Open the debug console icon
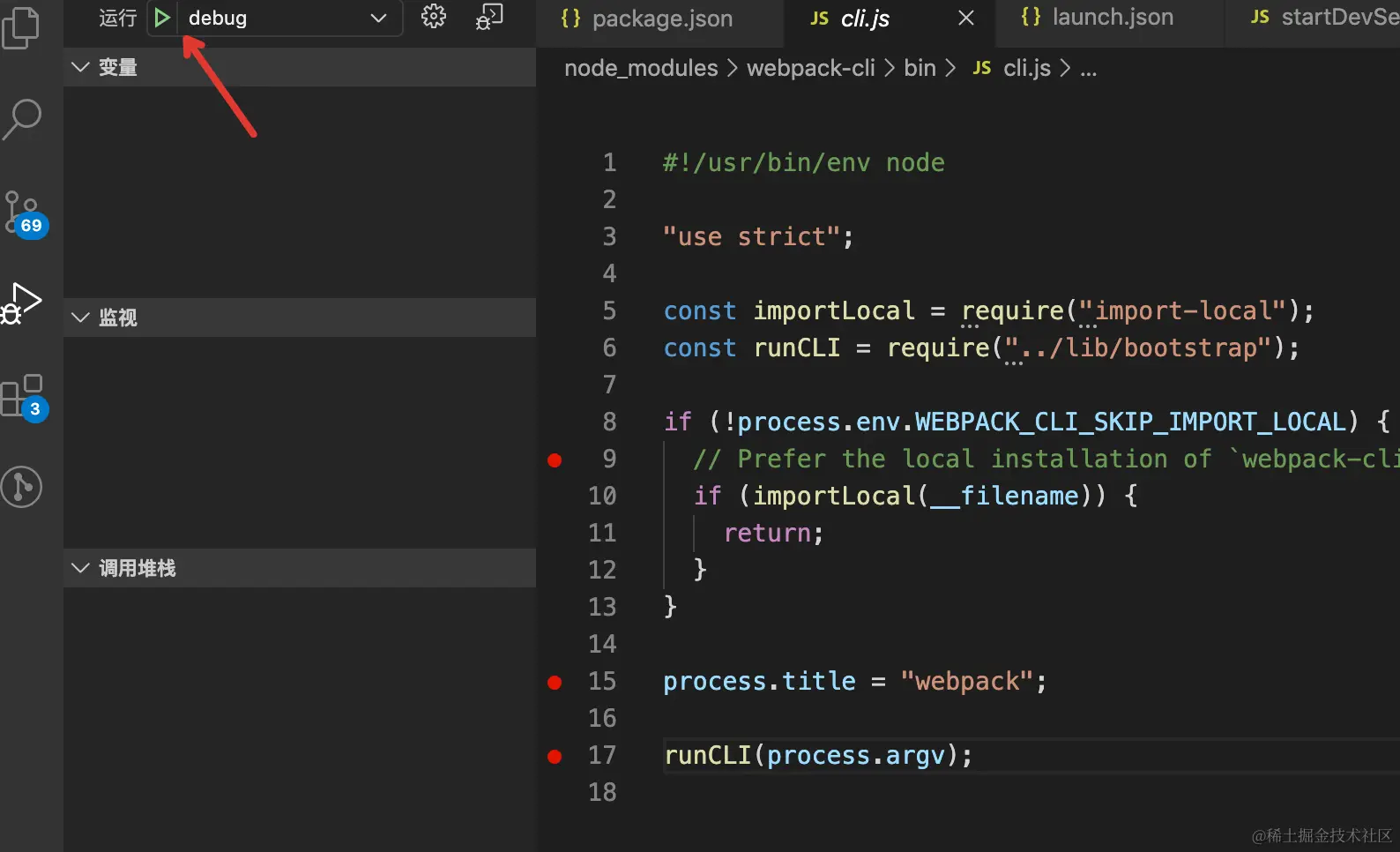Viewport: 1400px width, 852px height. point(489,17)
